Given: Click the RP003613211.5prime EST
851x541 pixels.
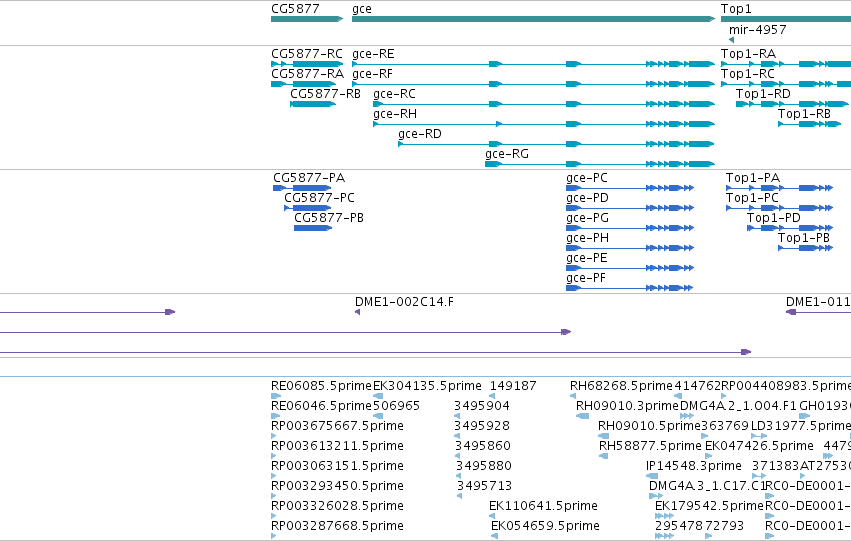Looking at the screenshot, I should (274, 456).
